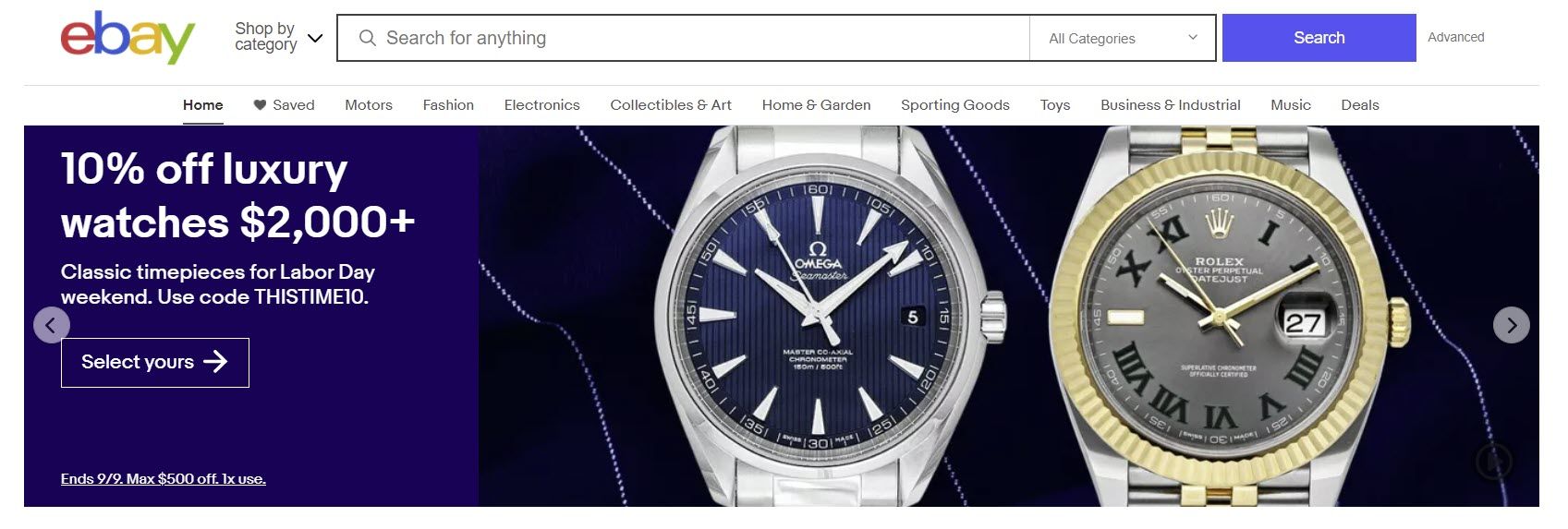This screenshot has height=529, width=1568.
Task: Click the Search for anything field
Action: coord(684,38)
